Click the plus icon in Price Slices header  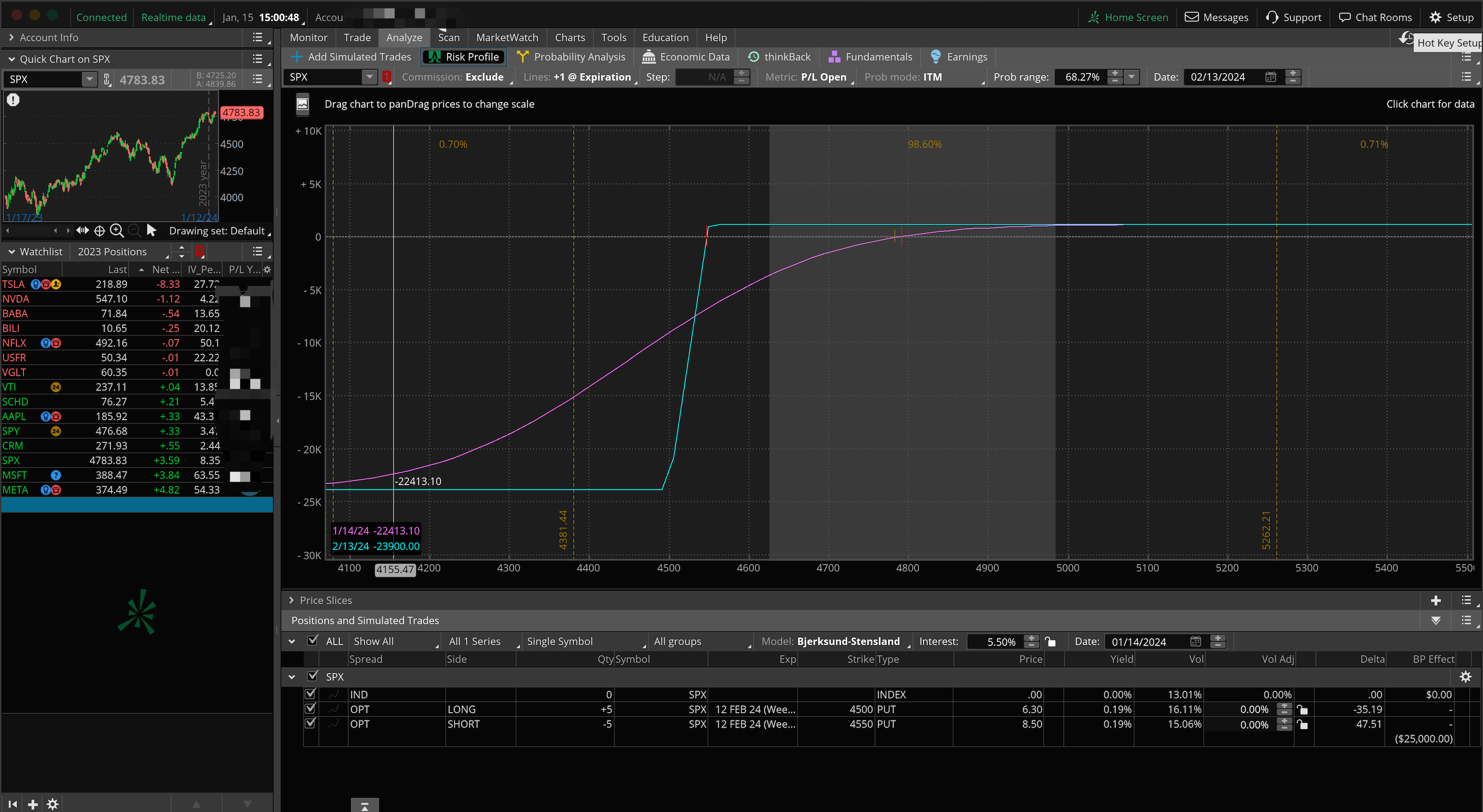pos(1435,600)
